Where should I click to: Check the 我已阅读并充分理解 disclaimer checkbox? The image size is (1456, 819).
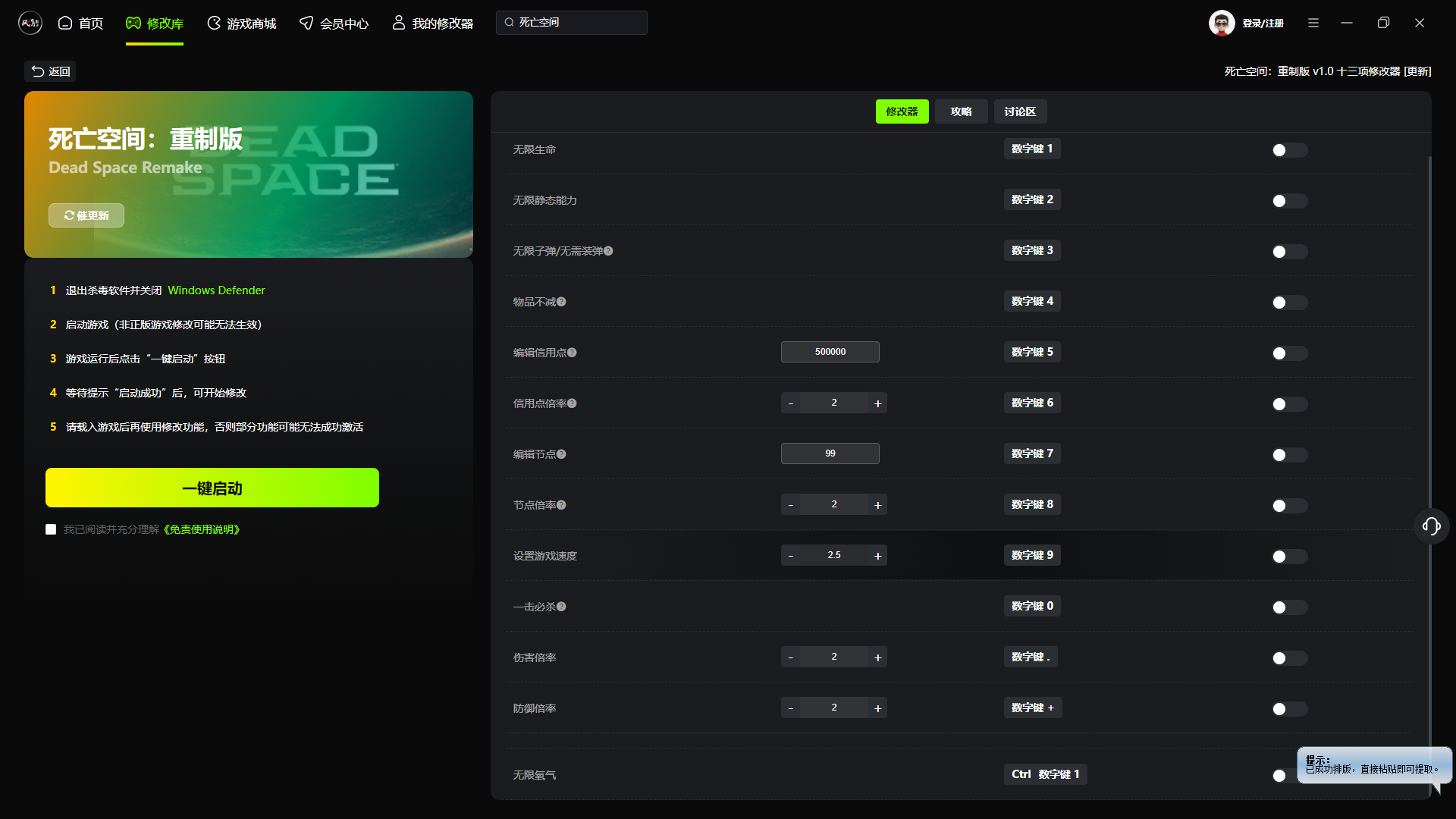(51, 529)
